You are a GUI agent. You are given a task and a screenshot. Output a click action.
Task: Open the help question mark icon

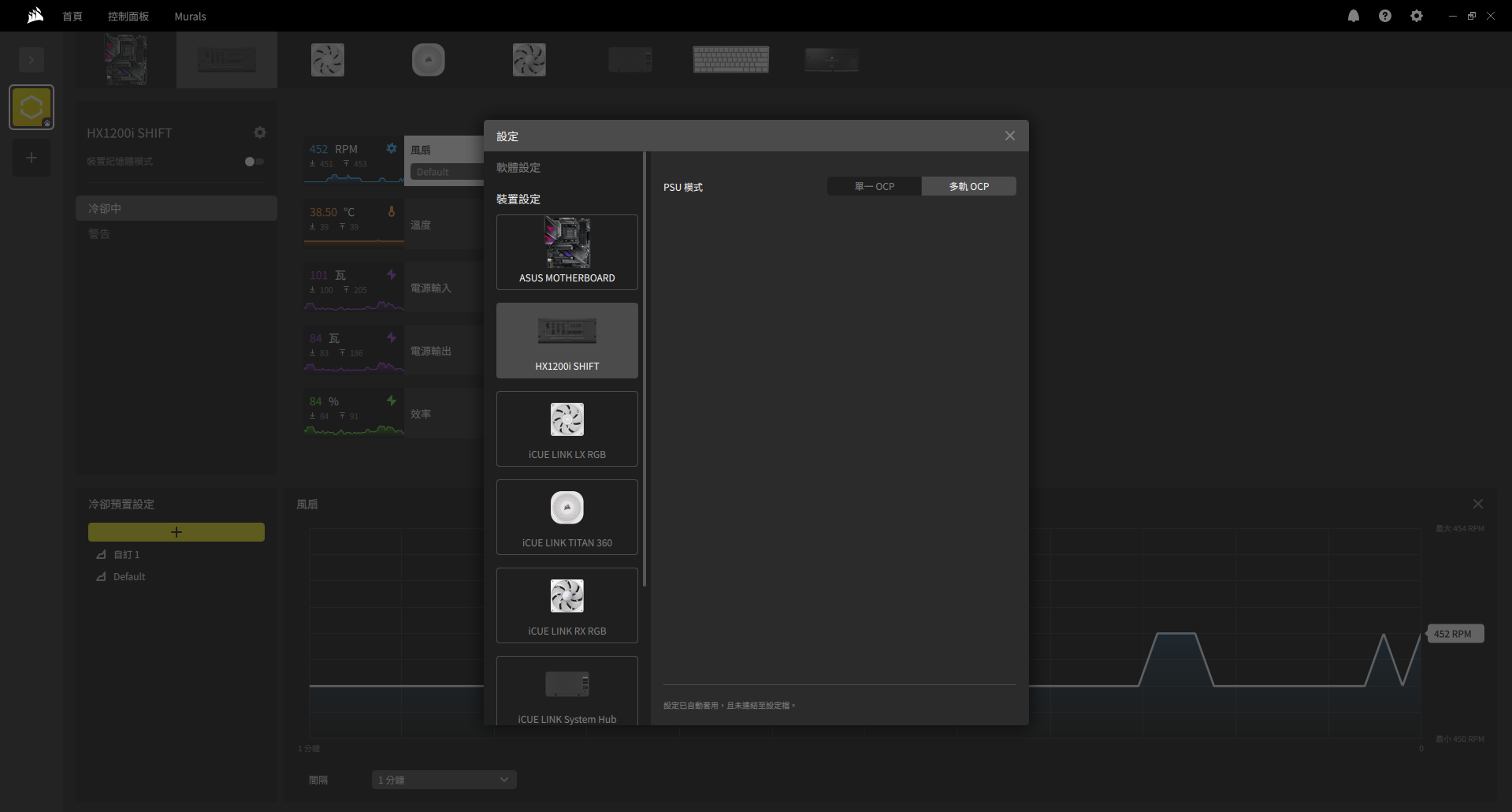pos(1384,16)
